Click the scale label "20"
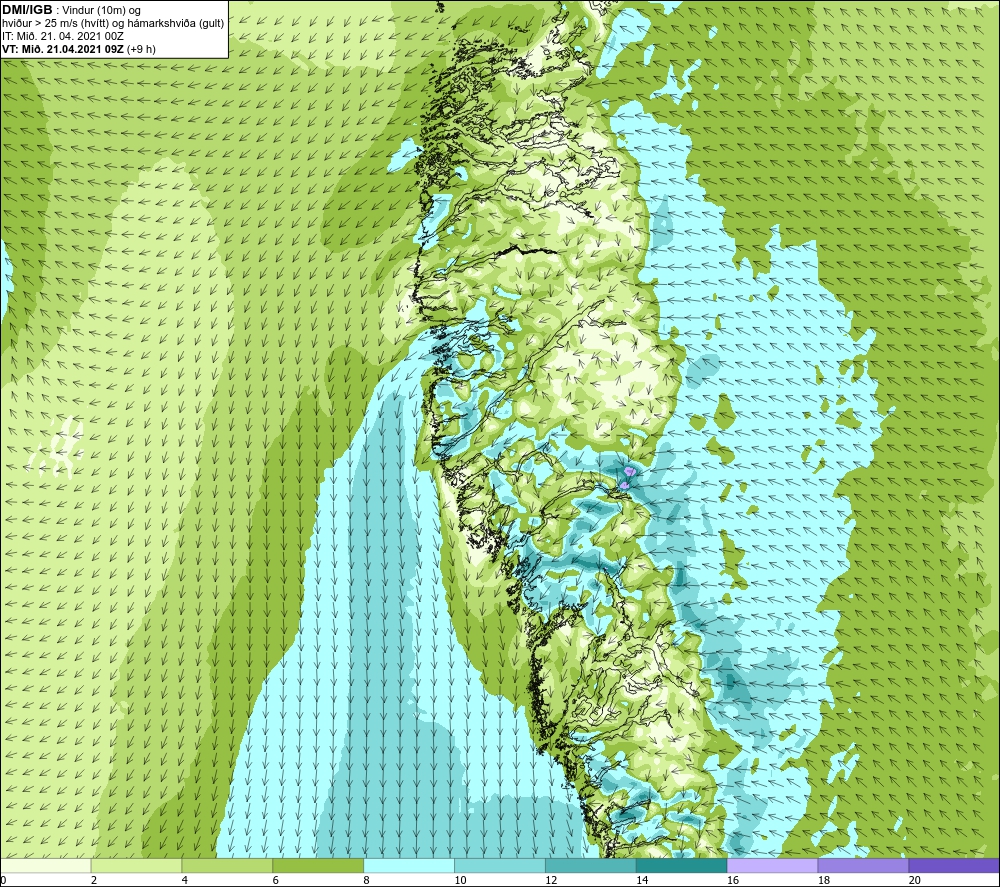The image size is (1000, 887). [914, 880]
